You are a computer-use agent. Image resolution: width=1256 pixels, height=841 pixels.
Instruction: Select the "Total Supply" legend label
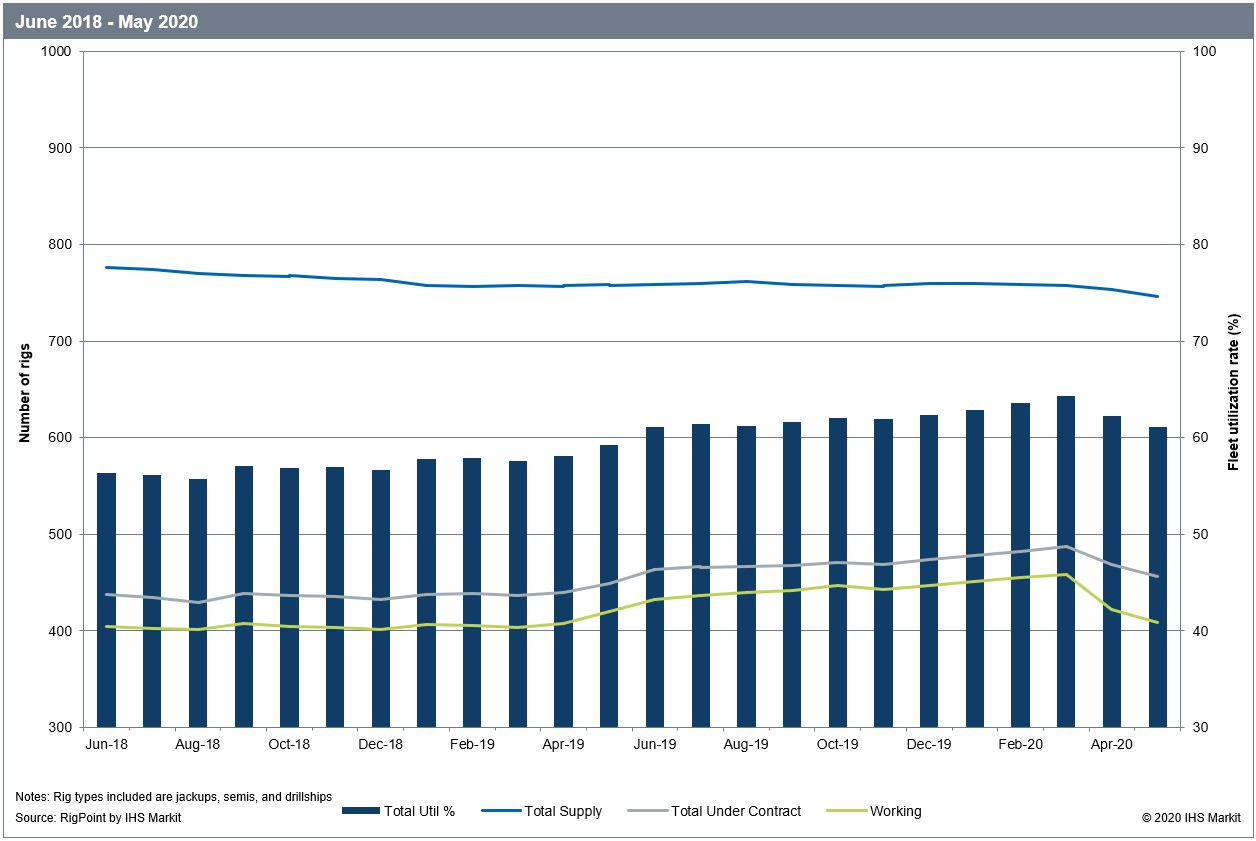click(x=563, y=811)
